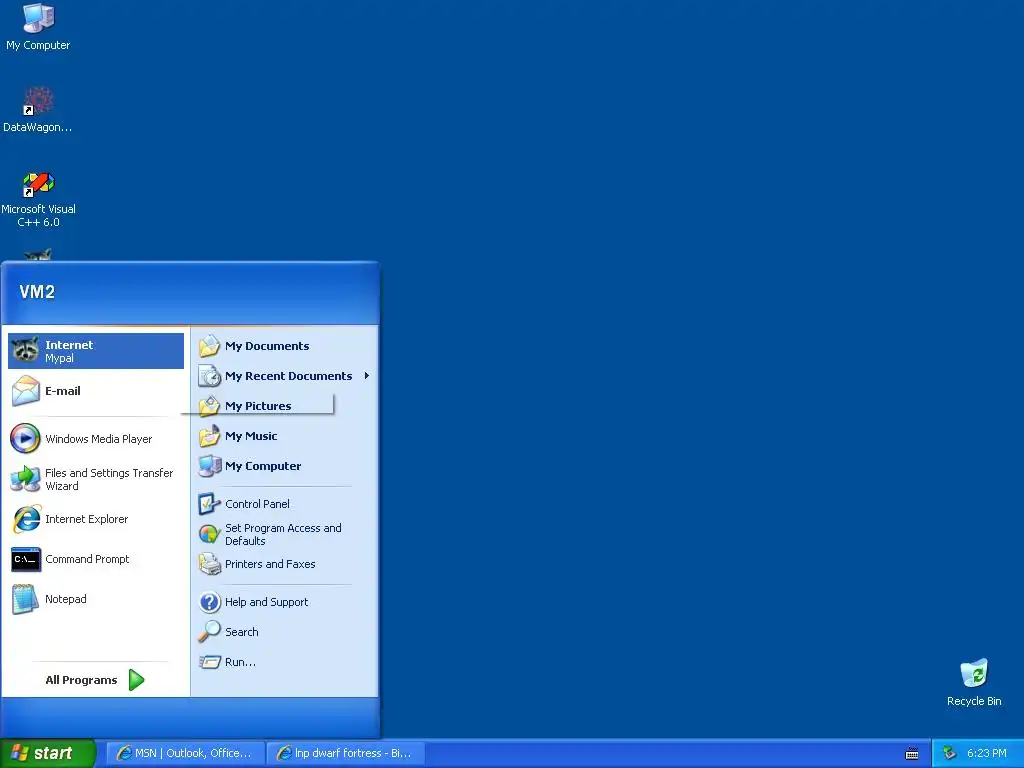Click the network connection tray icon
Viewport: 1024px width, 768px height.
click(950, 754)
